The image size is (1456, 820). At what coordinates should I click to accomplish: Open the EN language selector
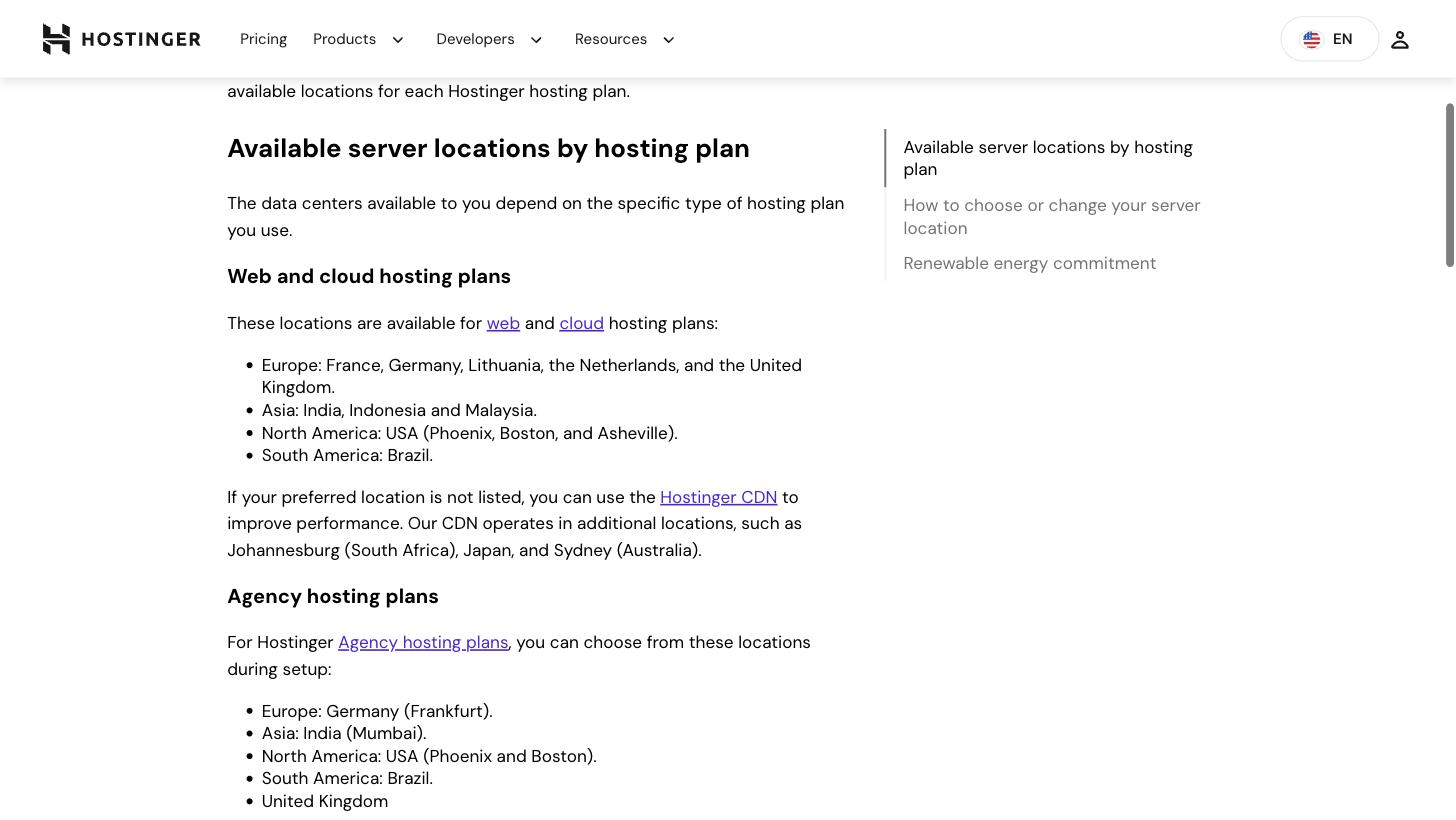pyautogui.click(x=1329, y=39)
